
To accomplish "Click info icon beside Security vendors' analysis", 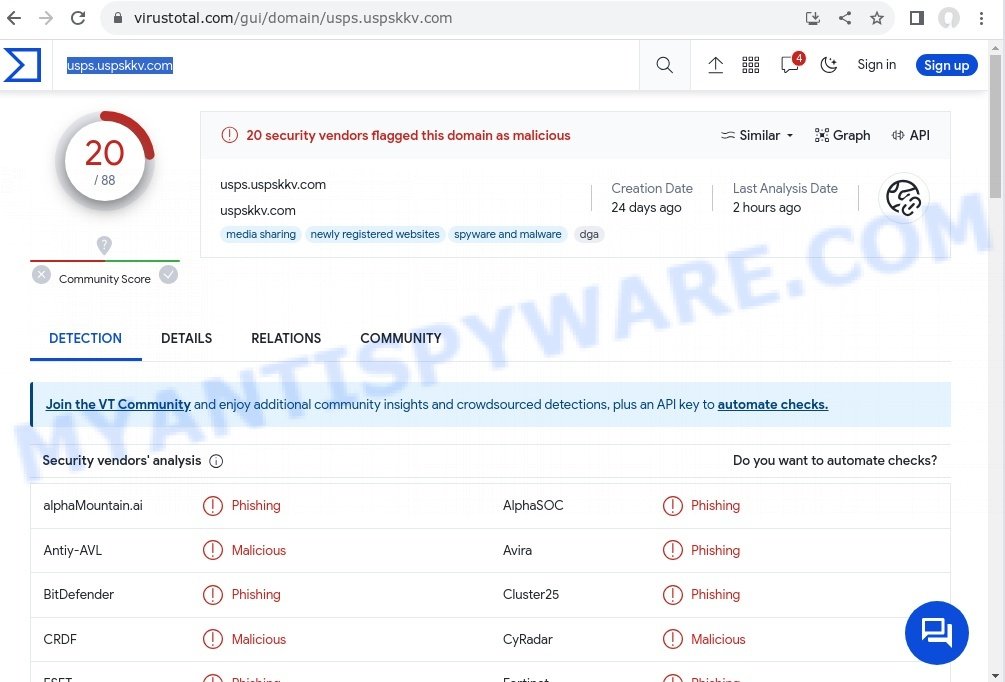I will click(216, 461).
